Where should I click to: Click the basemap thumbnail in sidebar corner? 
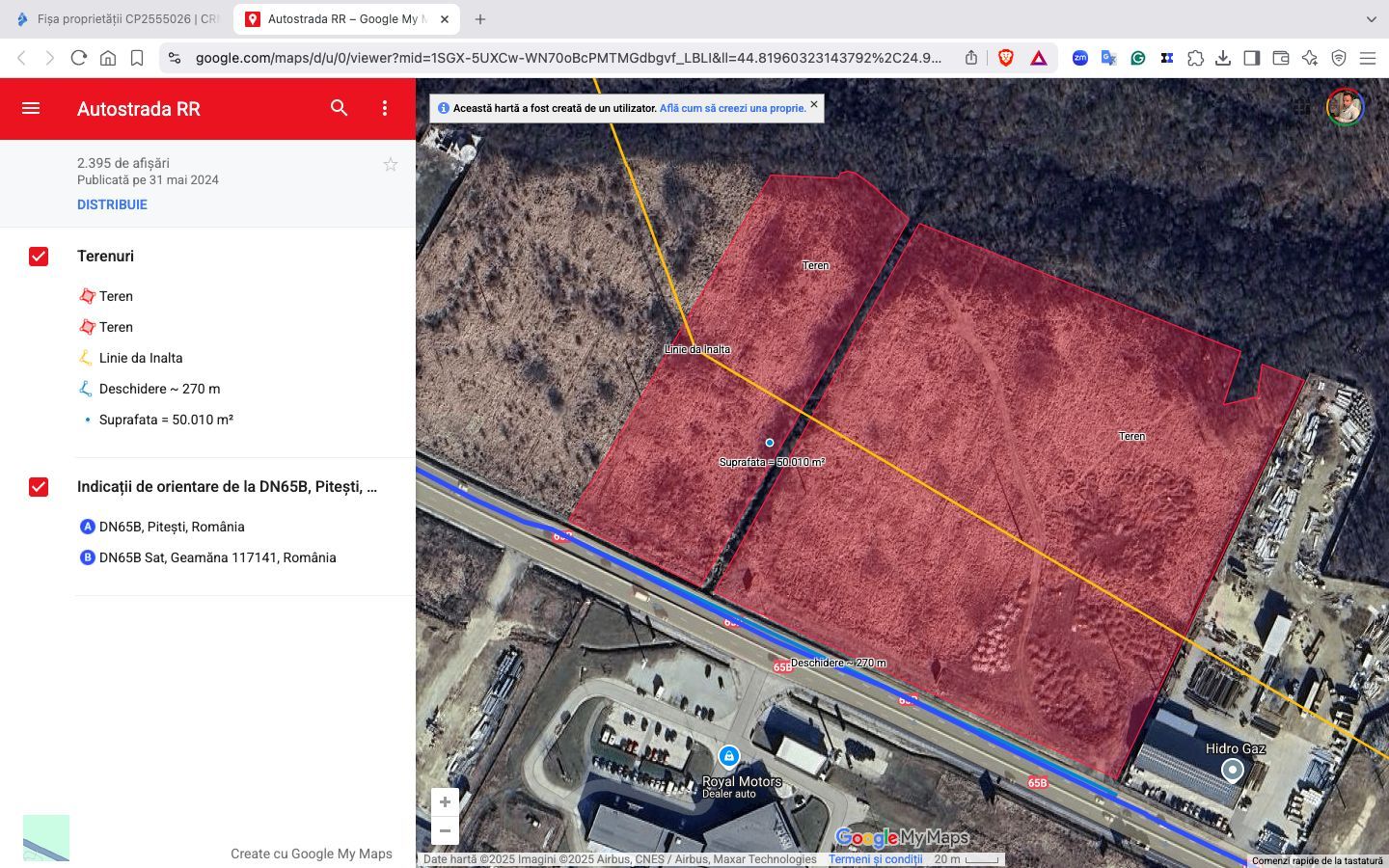point(46,837)
